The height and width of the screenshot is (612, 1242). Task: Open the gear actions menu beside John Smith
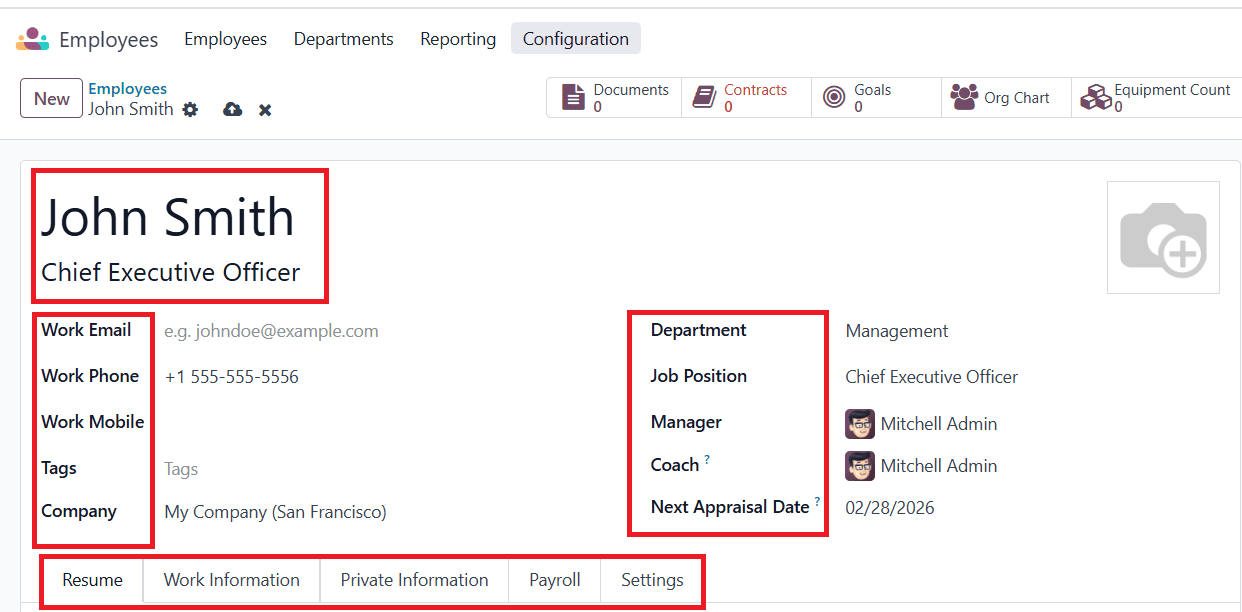[x=190, y=109]
